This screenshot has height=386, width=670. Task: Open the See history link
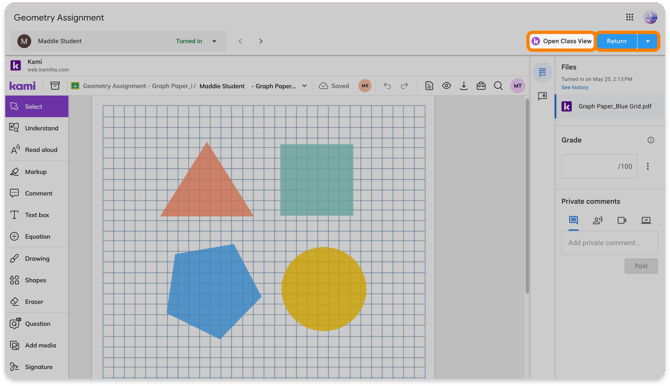click(x=574, y=87)
